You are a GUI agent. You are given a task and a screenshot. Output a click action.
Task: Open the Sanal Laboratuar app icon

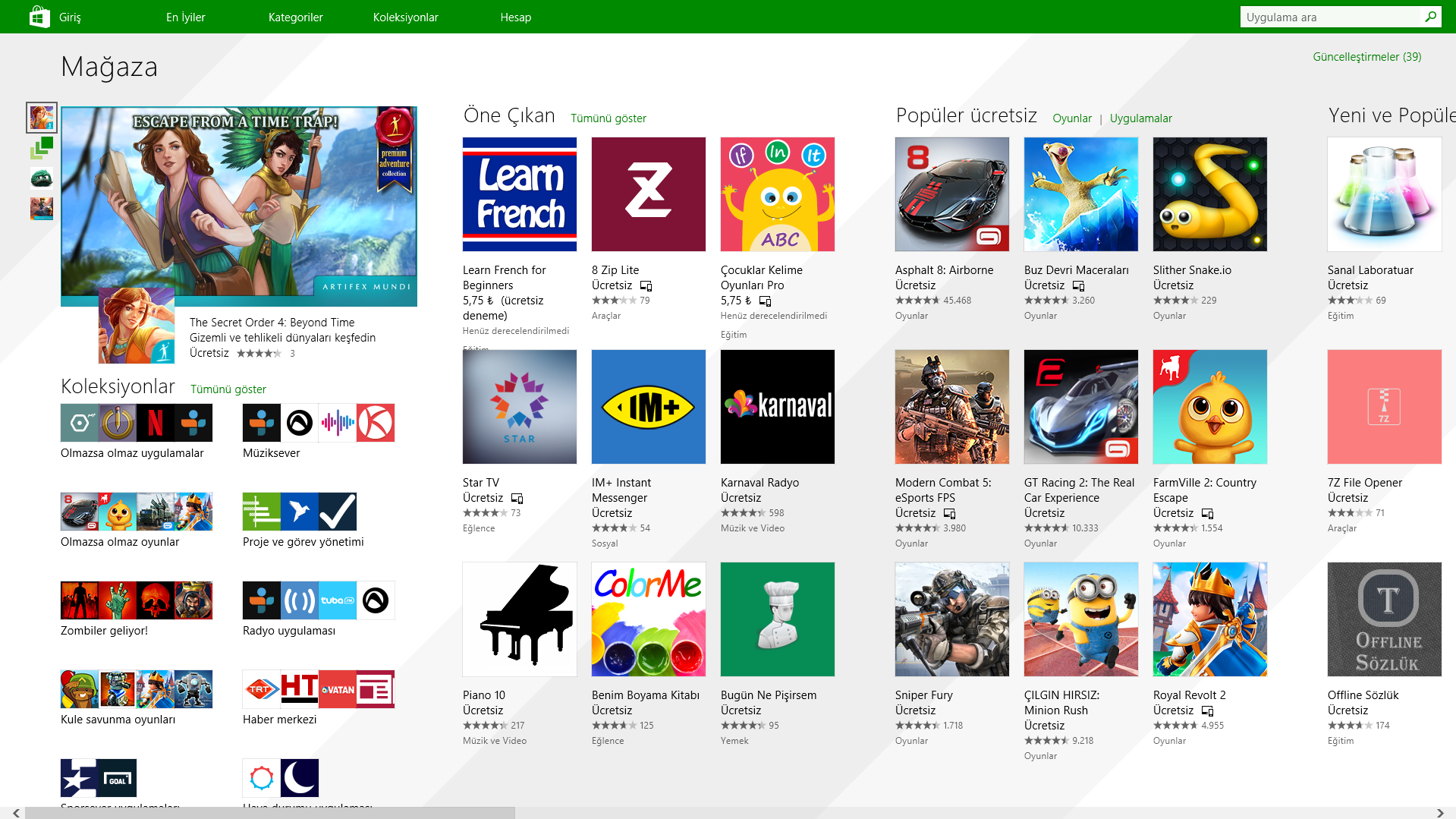1385,194
